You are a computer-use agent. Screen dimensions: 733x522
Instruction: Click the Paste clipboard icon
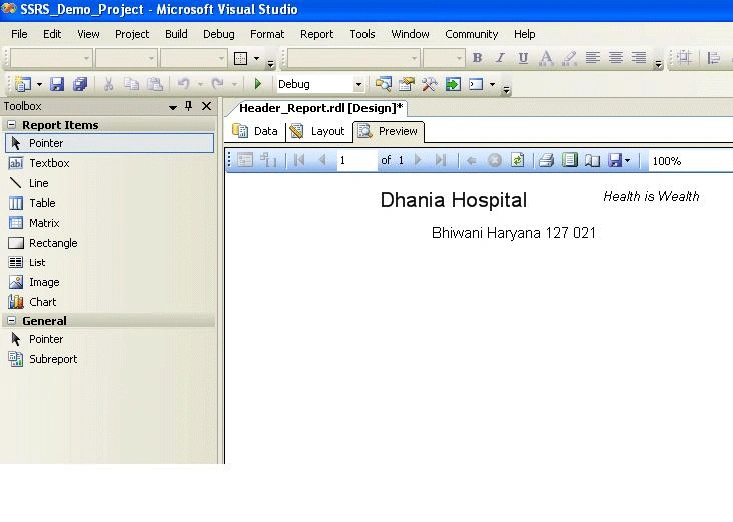(x=155, y=84)
